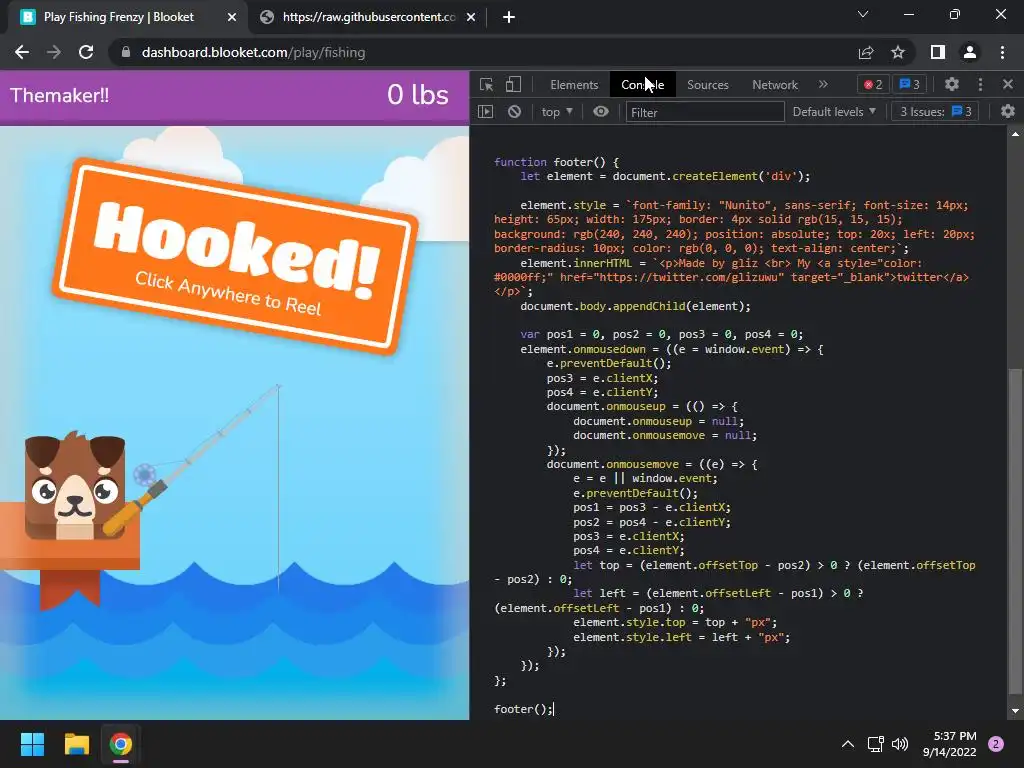Click console scrollbar down arrow
Viewport: 1024px width, 768px height.
coord(1015,711)
